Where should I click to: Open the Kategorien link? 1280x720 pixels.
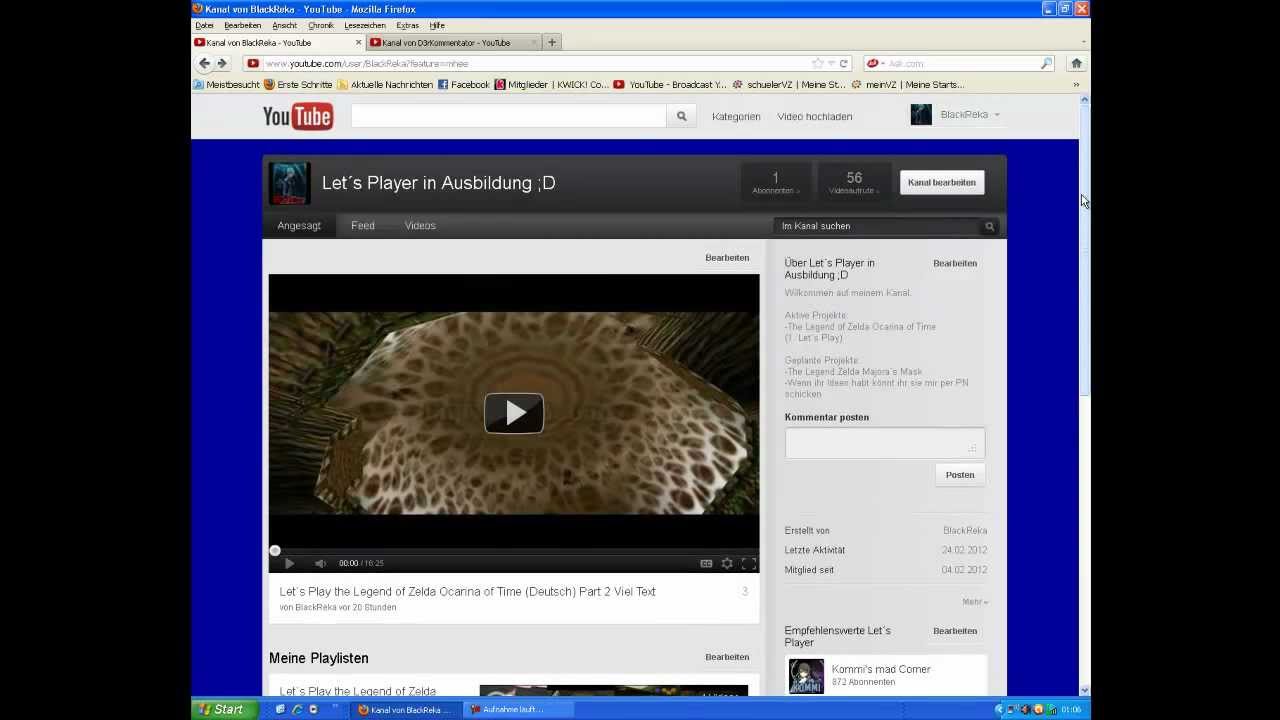pyautogui.click(x=736, y=117)
